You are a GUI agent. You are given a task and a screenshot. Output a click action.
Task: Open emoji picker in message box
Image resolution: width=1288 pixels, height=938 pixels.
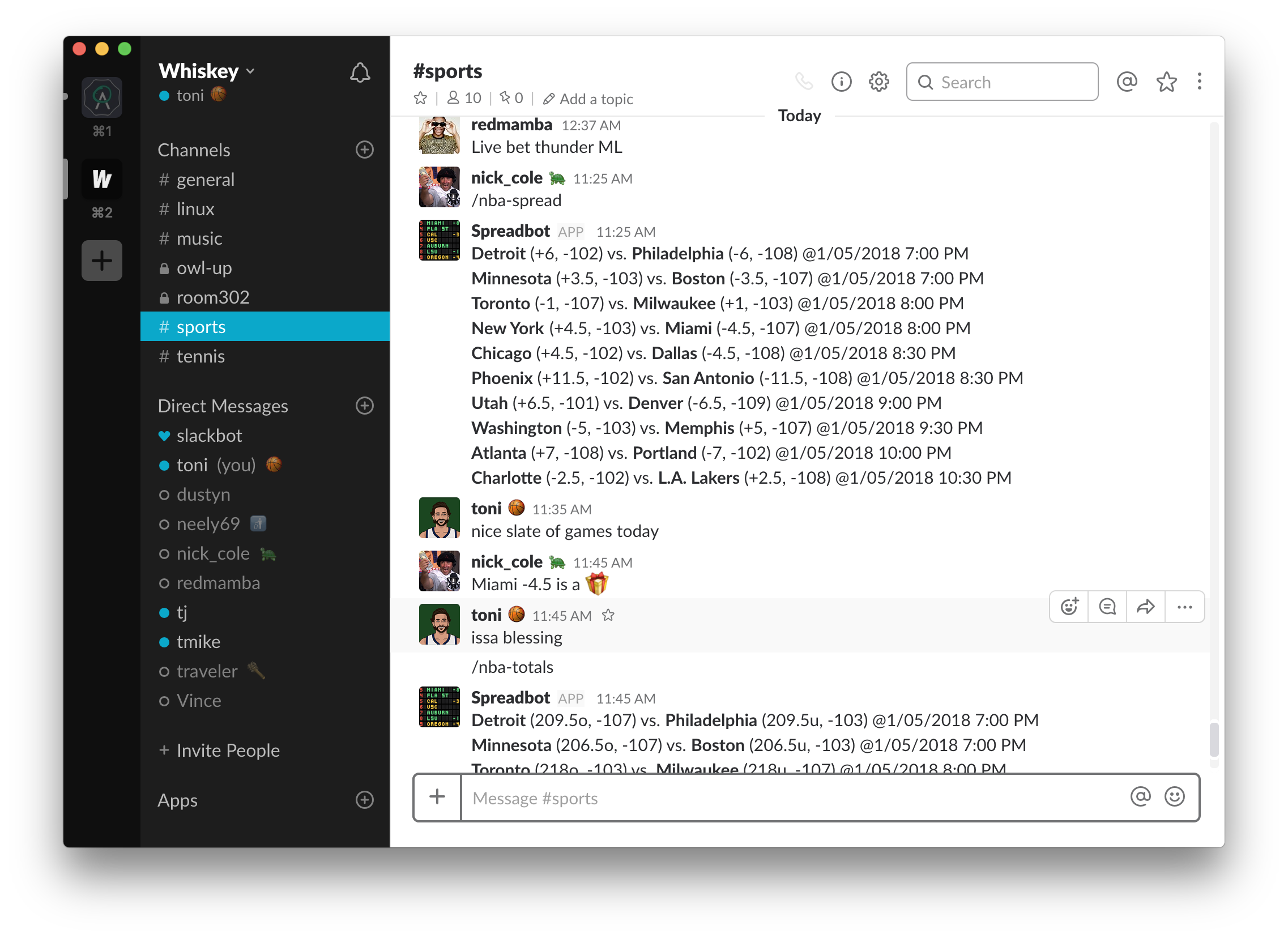(1174, 796)
